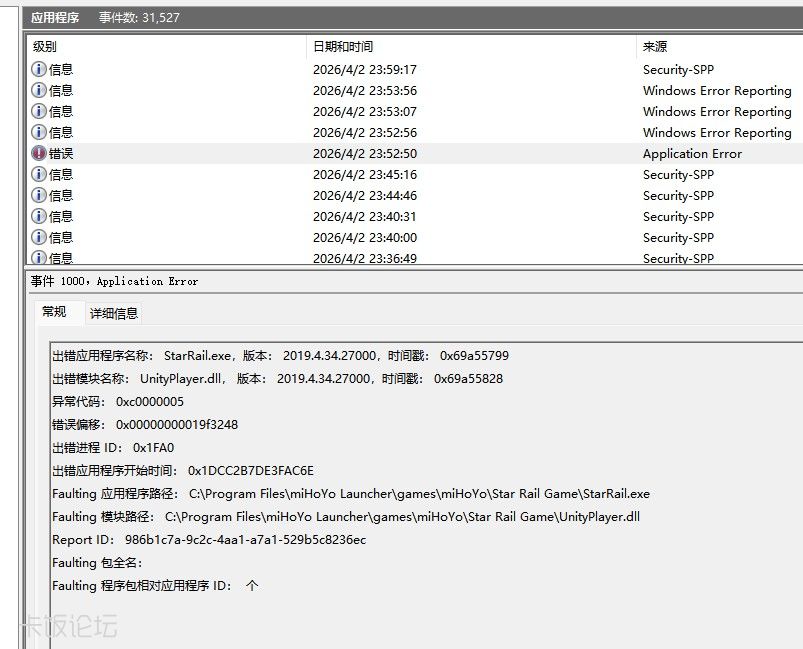Select the Security-SPP entry at 23:40:00
Screen dimensions: 803x649
click(x=678, y=238)
